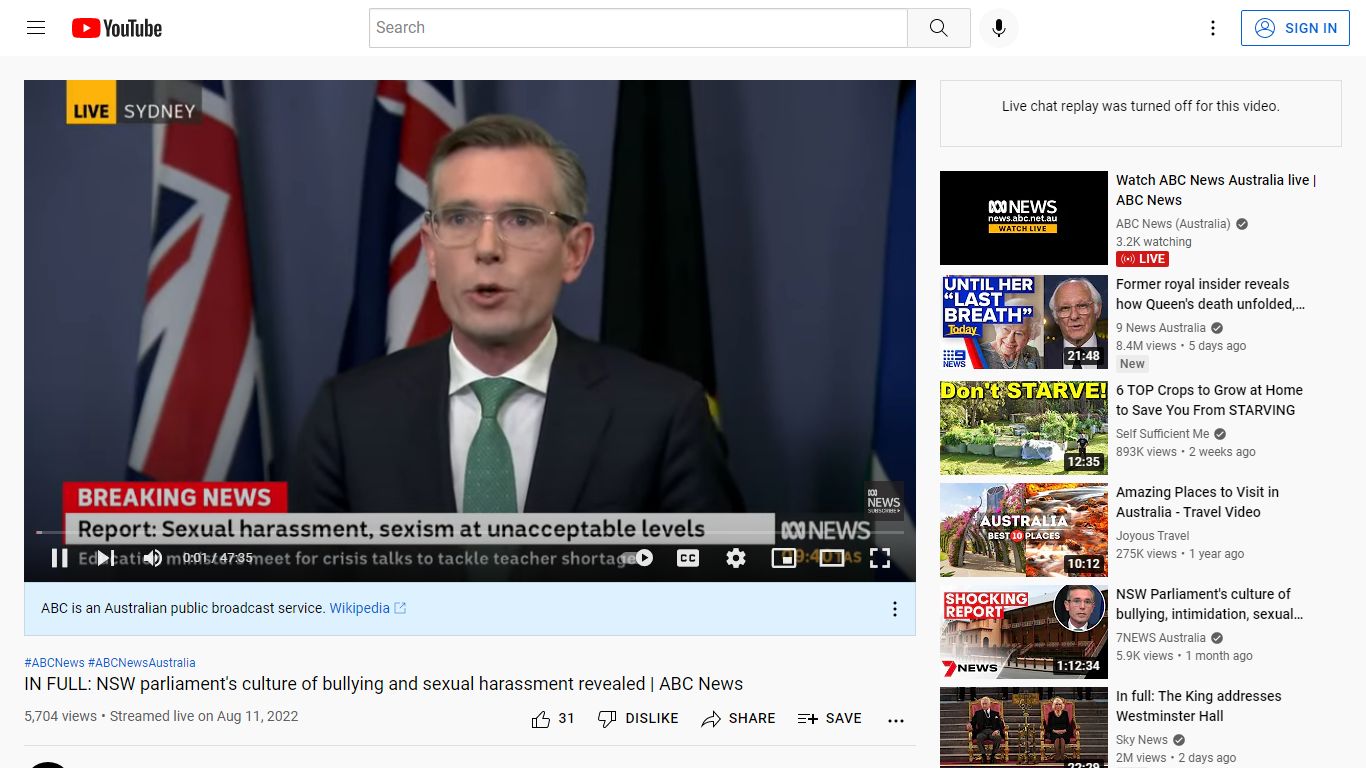
Task: Click the 'Self Sufficient Me' channel name
Action: 1163,434
